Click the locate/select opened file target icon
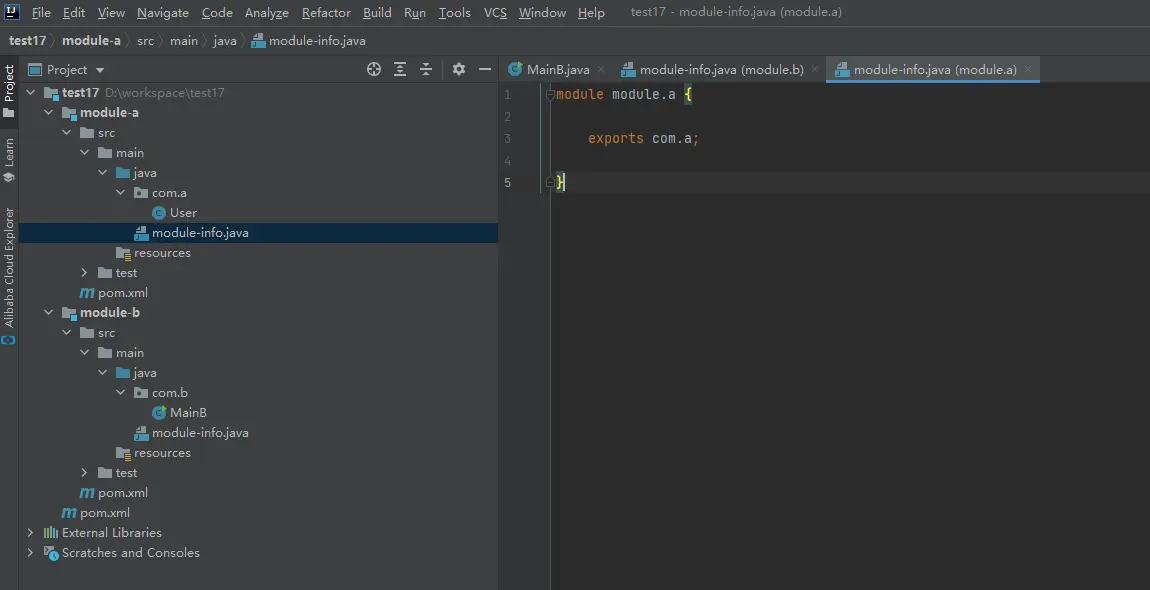Image resolution: width=1150 pixels, height=590 pixels. tap(374, 69)
